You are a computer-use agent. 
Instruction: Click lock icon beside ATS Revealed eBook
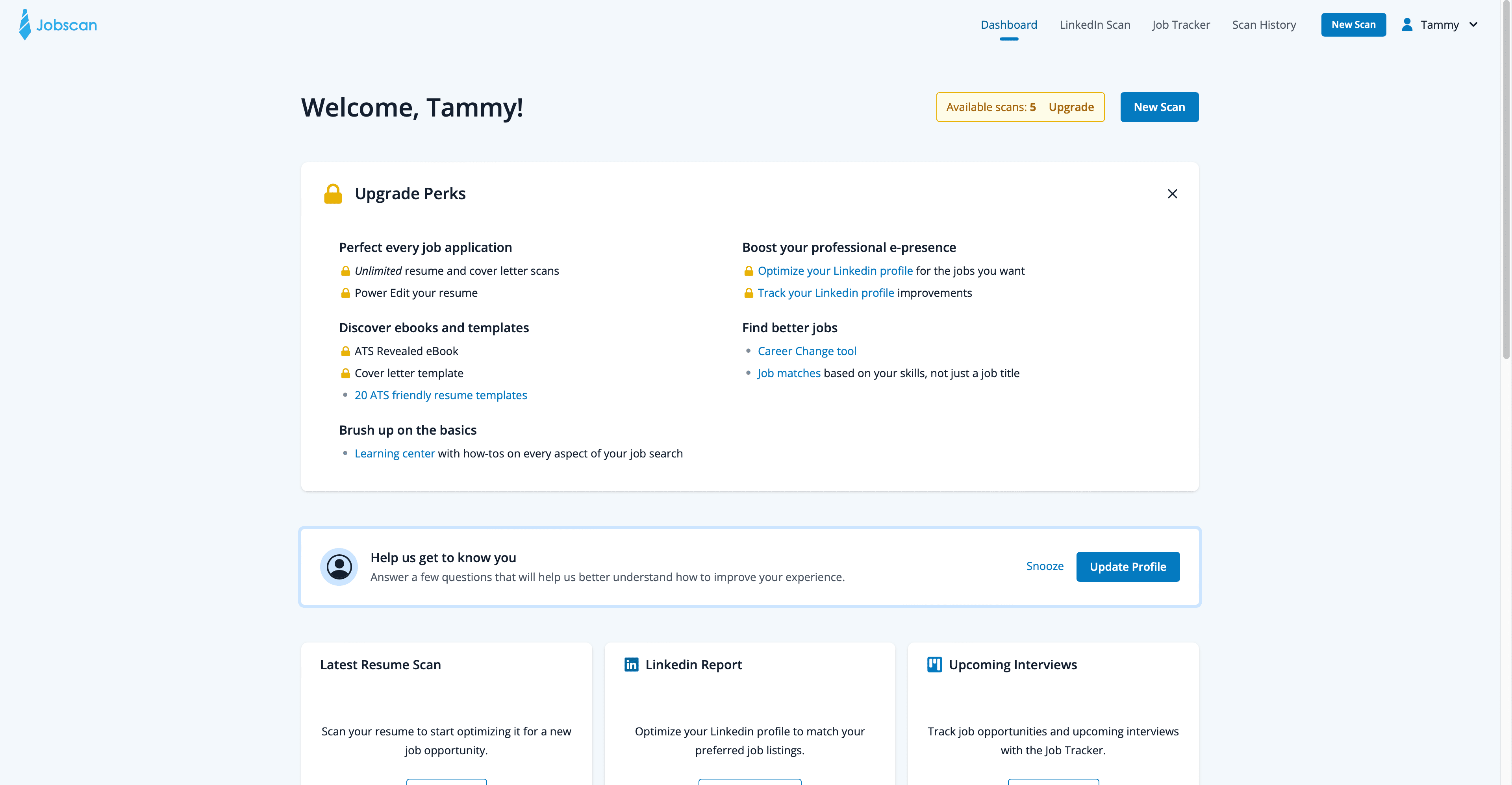point(345,352)
